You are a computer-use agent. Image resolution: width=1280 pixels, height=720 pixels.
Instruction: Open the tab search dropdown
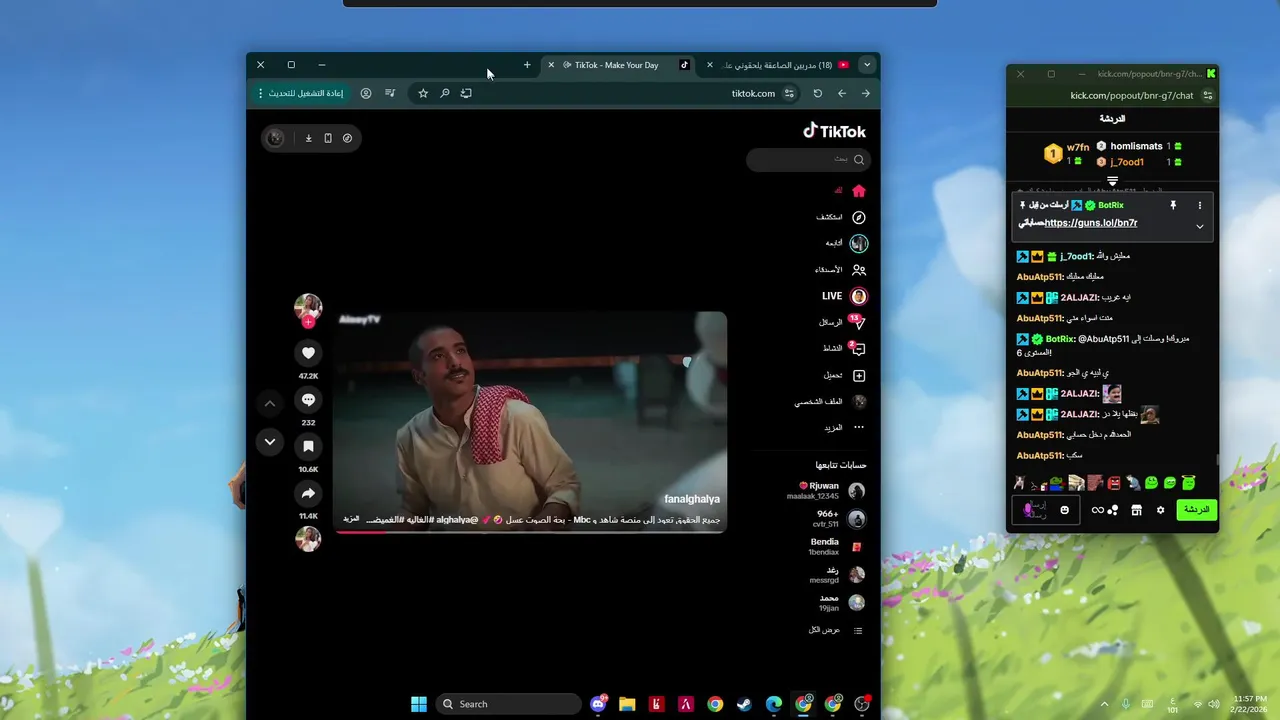click(x=867, y=65)
